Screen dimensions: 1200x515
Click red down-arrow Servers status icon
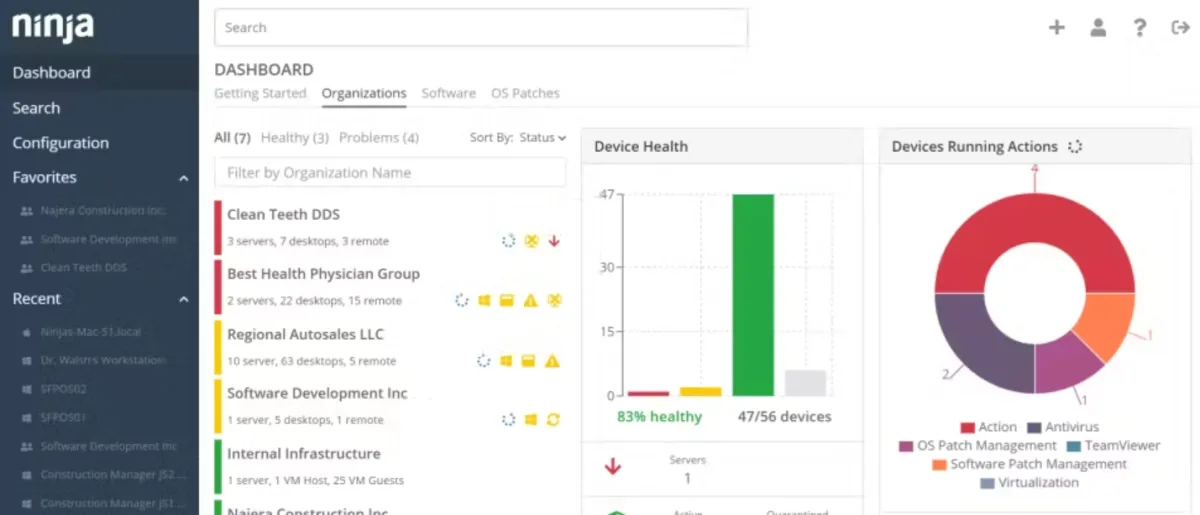coord(613,467)
